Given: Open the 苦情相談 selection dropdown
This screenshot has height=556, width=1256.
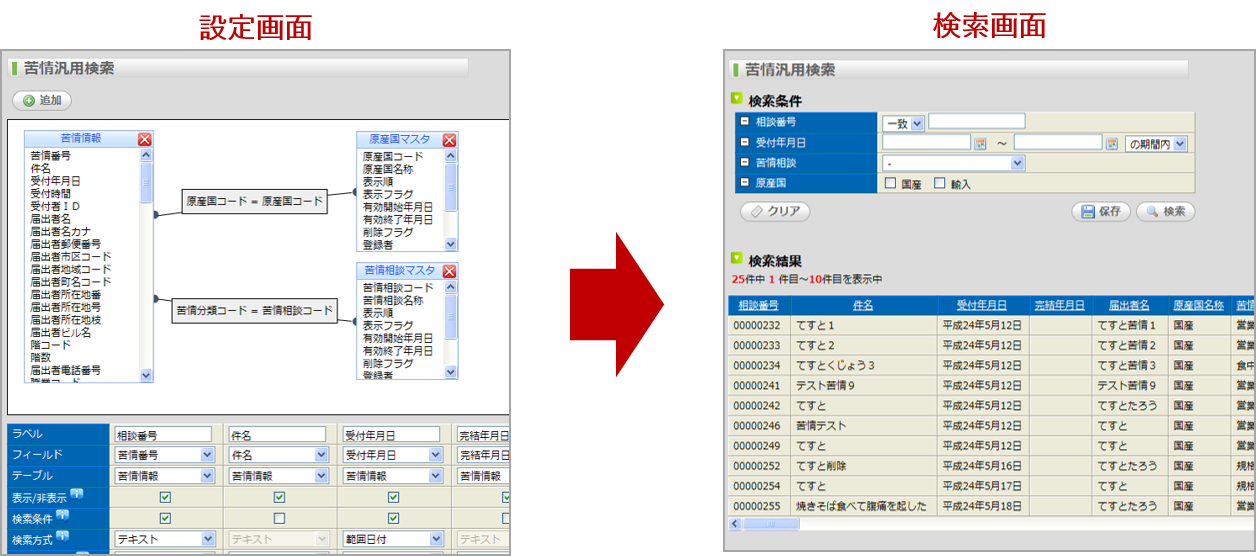Looking at the screenshot, I should 954,163.
